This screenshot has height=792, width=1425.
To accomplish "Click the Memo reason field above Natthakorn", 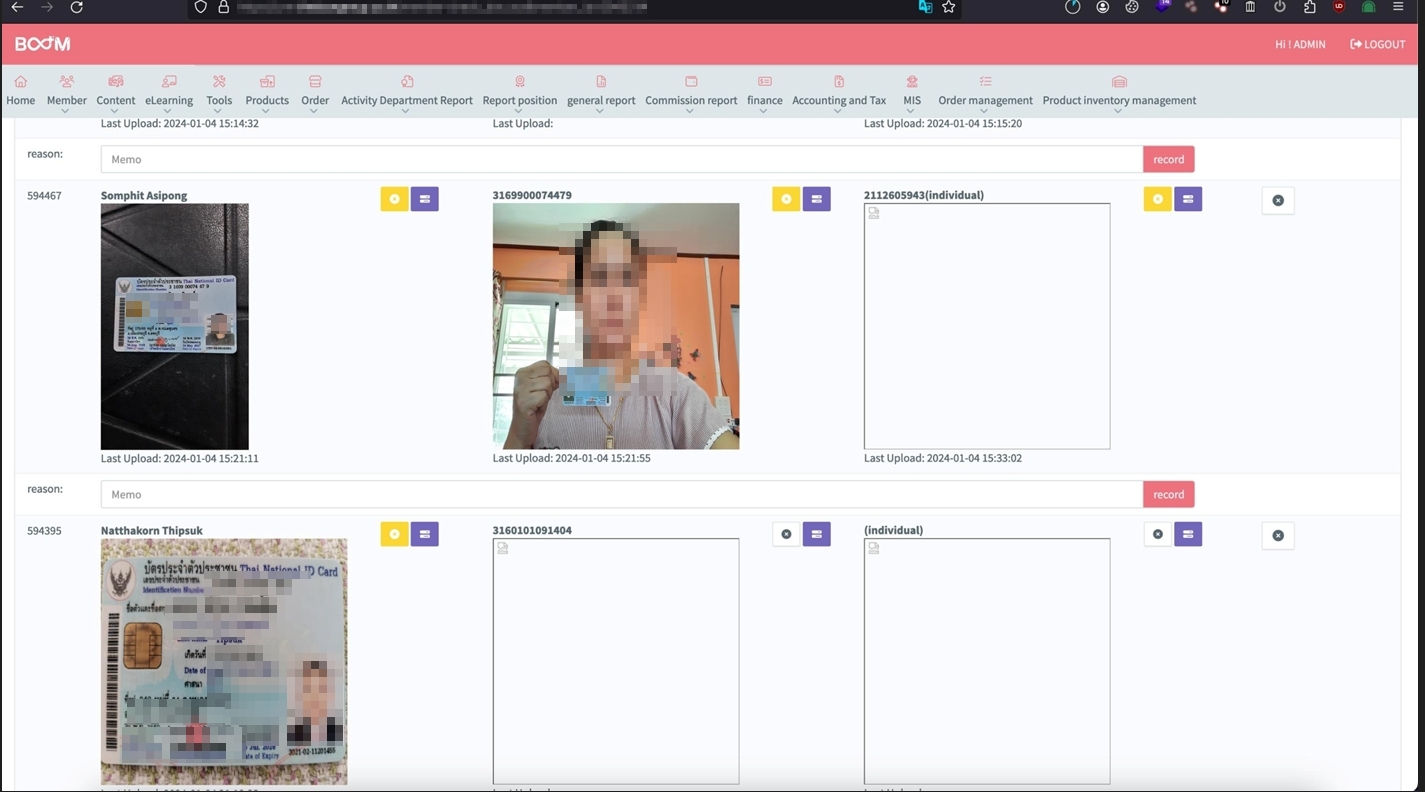I will tap(621, 494).
